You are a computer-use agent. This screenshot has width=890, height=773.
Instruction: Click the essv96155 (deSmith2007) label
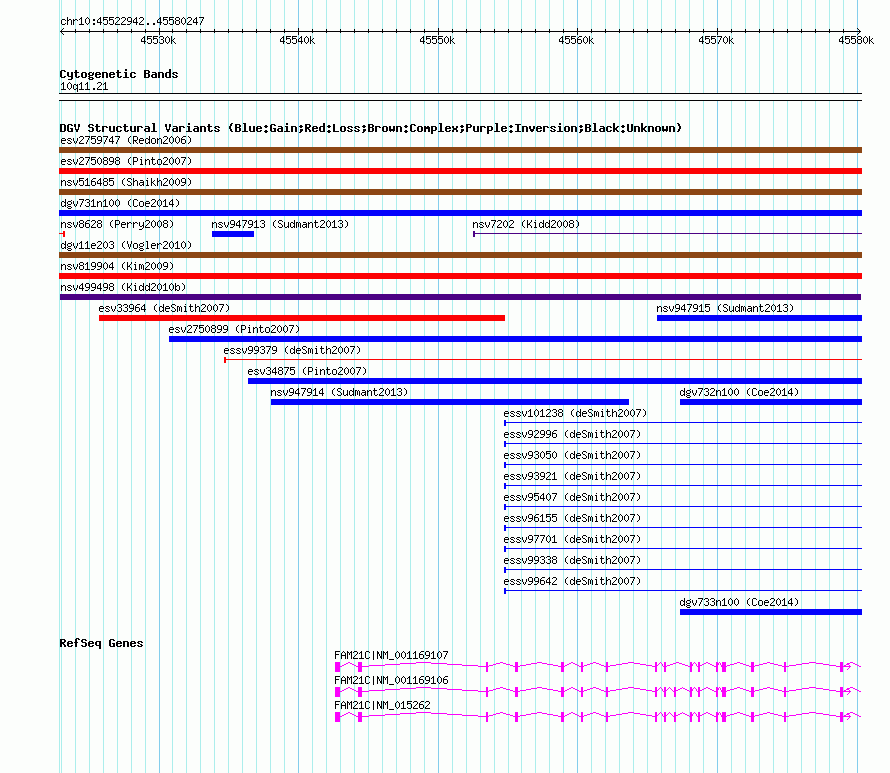(572, 518)
